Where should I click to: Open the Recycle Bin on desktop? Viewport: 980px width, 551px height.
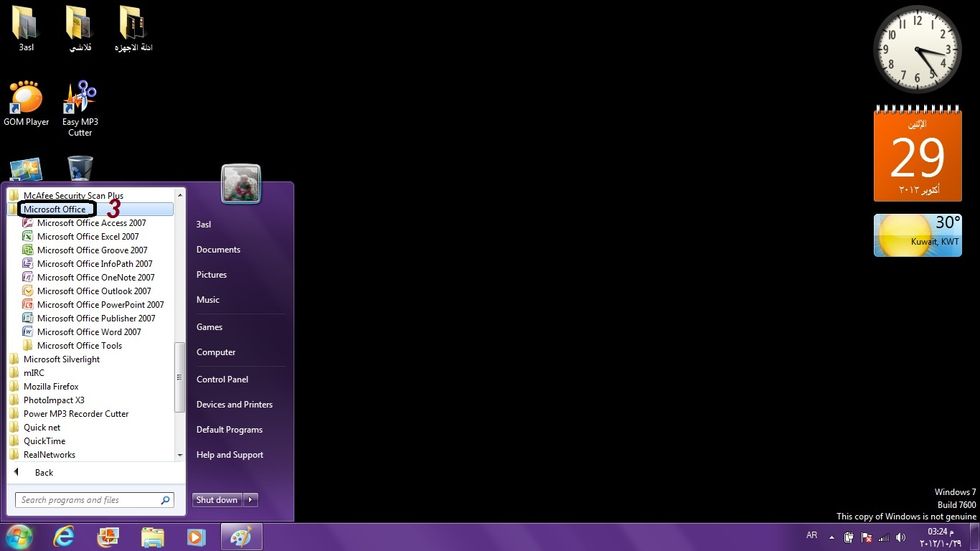[80, 168]
